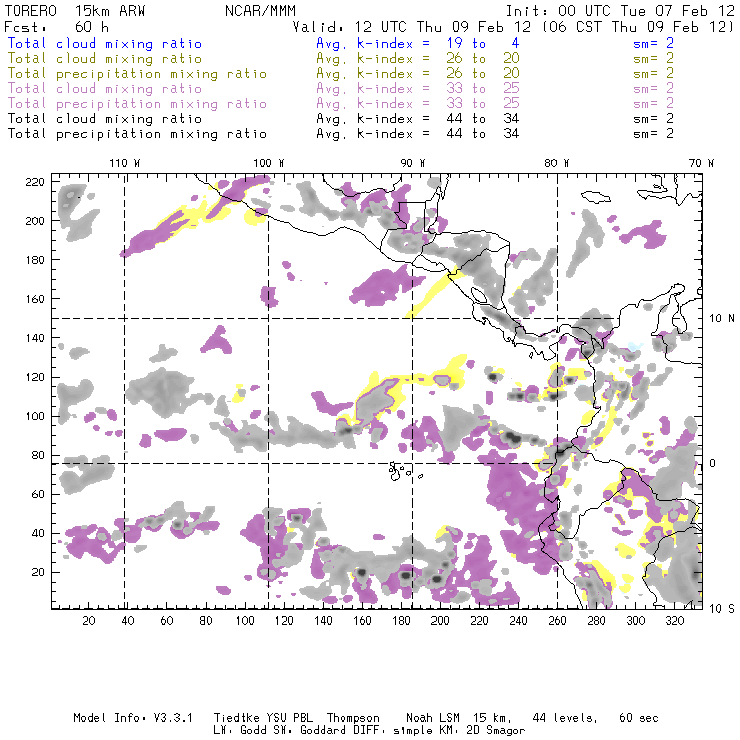Select the "40" tick label on vertical axis
This screenshot has width=740, height=740.
tap(38, 533)
